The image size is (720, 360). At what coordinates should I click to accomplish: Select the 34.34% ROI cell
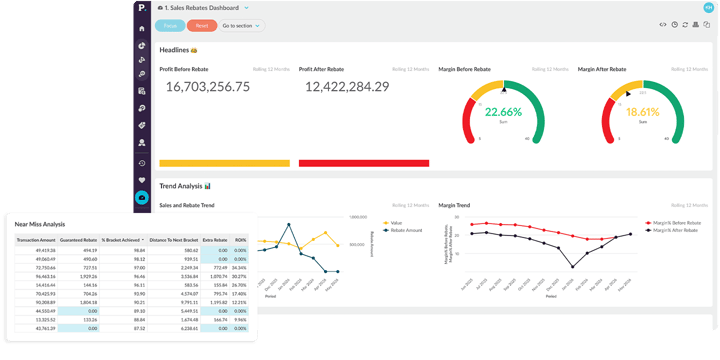[239, 267]
